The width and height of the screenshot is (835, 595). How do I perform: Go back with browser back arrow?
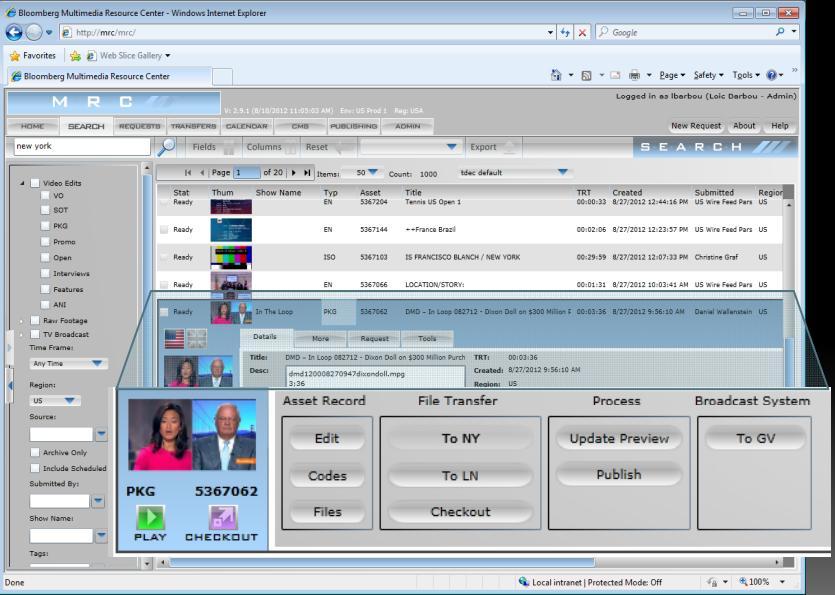point(14,32)
